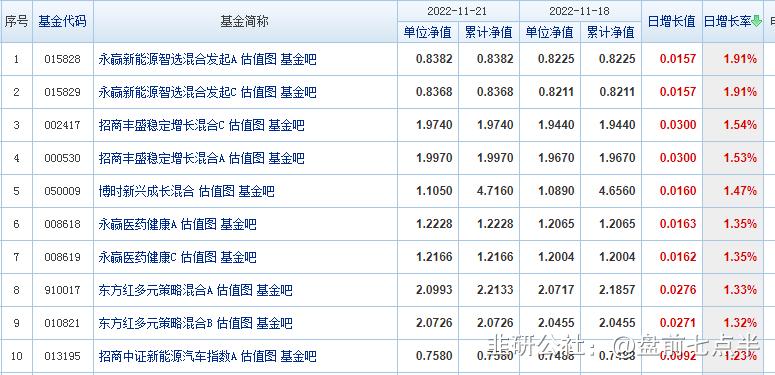Open the fund 永赢新能源智选混合发起A
Viewport: 775px width, 375px height.
168,59
